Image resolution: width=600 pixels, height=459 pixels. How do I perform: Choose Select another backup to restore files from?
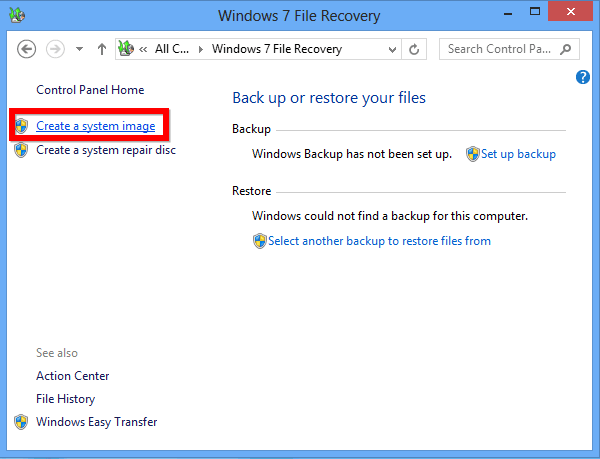379,240
